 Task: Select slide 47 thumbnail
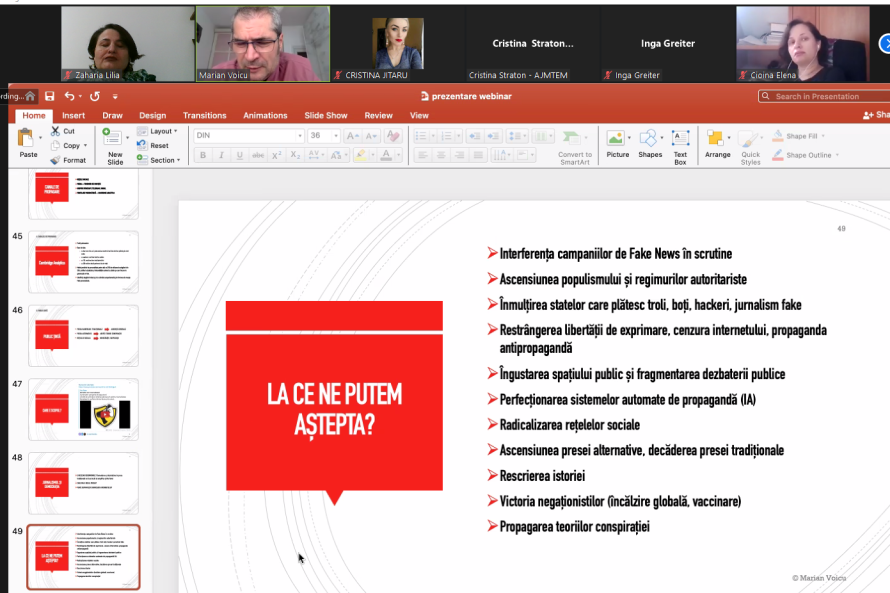point(84,409)
